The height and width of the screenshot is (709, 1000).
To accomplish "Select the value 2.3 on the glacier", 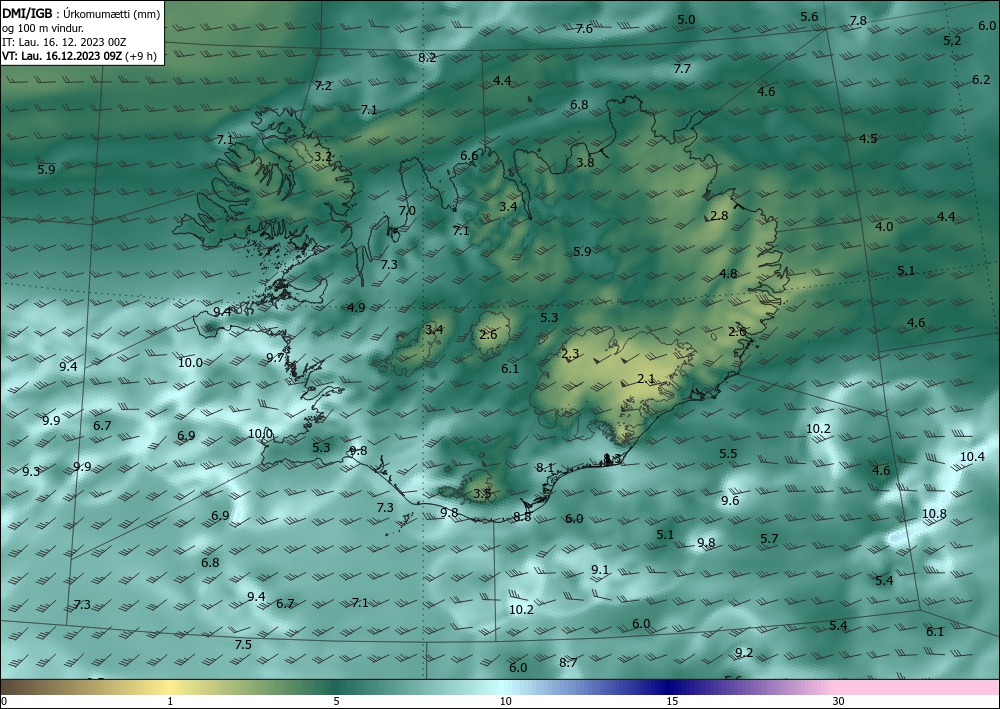I will coord(571,354).
